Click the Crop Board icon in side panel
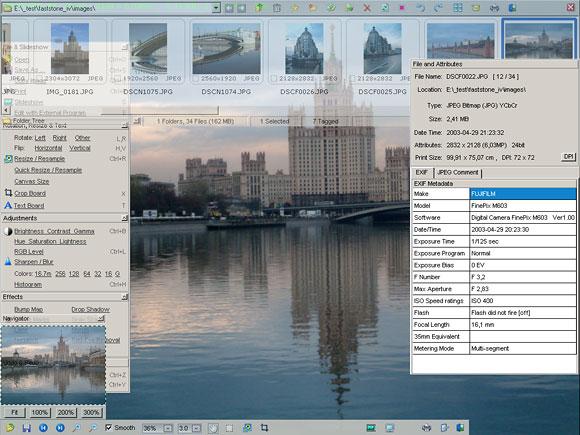This screenshot has height=435, width=580. [x=8, y=193]
